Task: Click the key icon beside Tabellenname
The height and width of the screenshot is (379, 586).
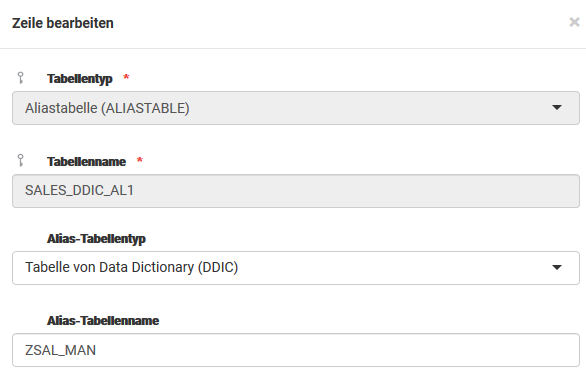Action: [21, 160]
